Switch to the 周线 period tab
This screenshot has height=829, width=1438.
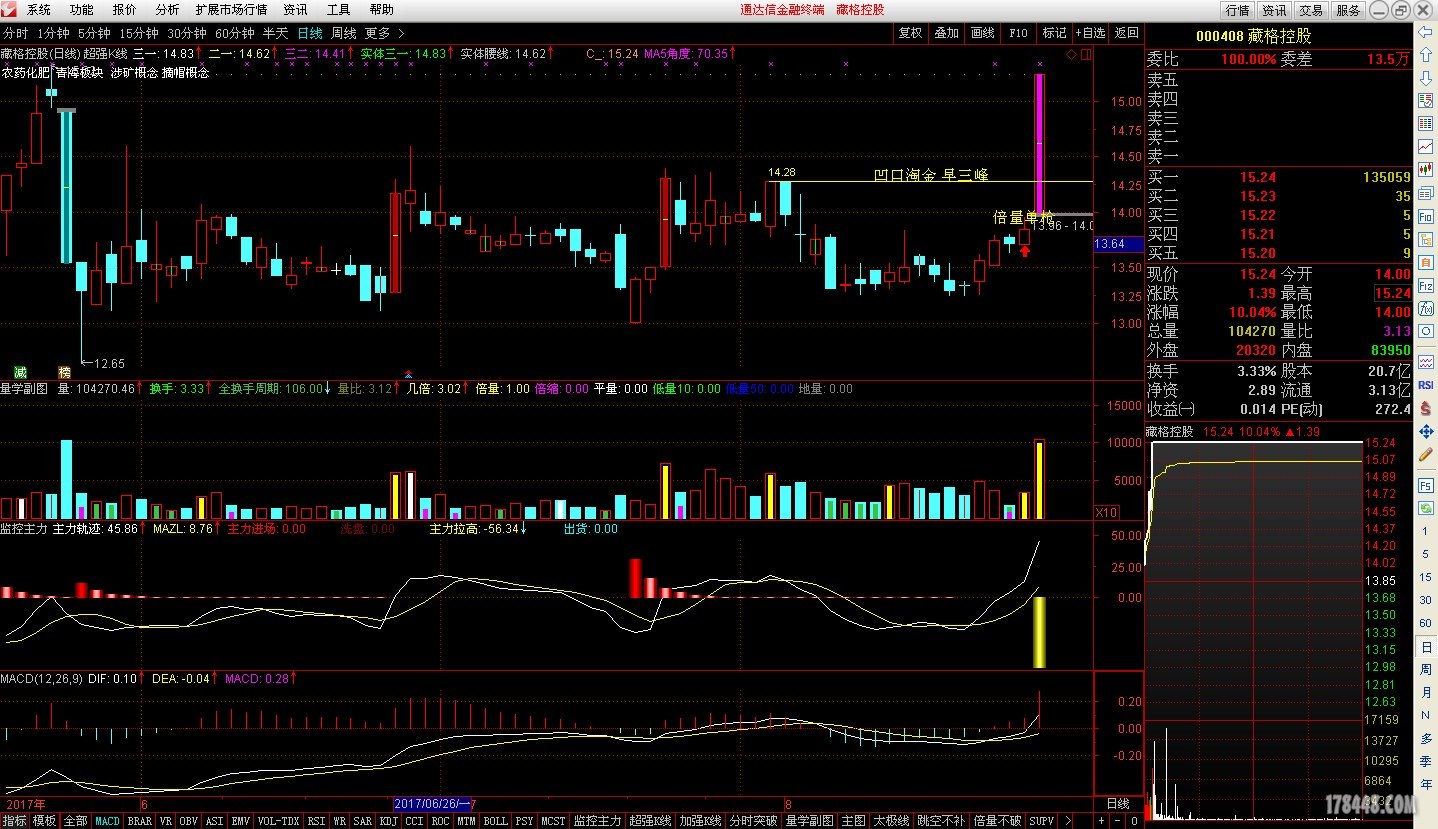pos(344,33)
